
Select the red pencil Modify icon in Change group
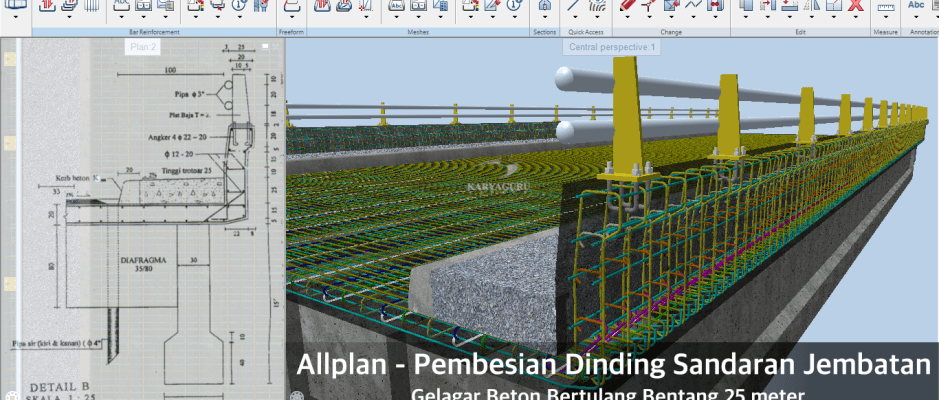pyautogui.click(x=628, y=5)
